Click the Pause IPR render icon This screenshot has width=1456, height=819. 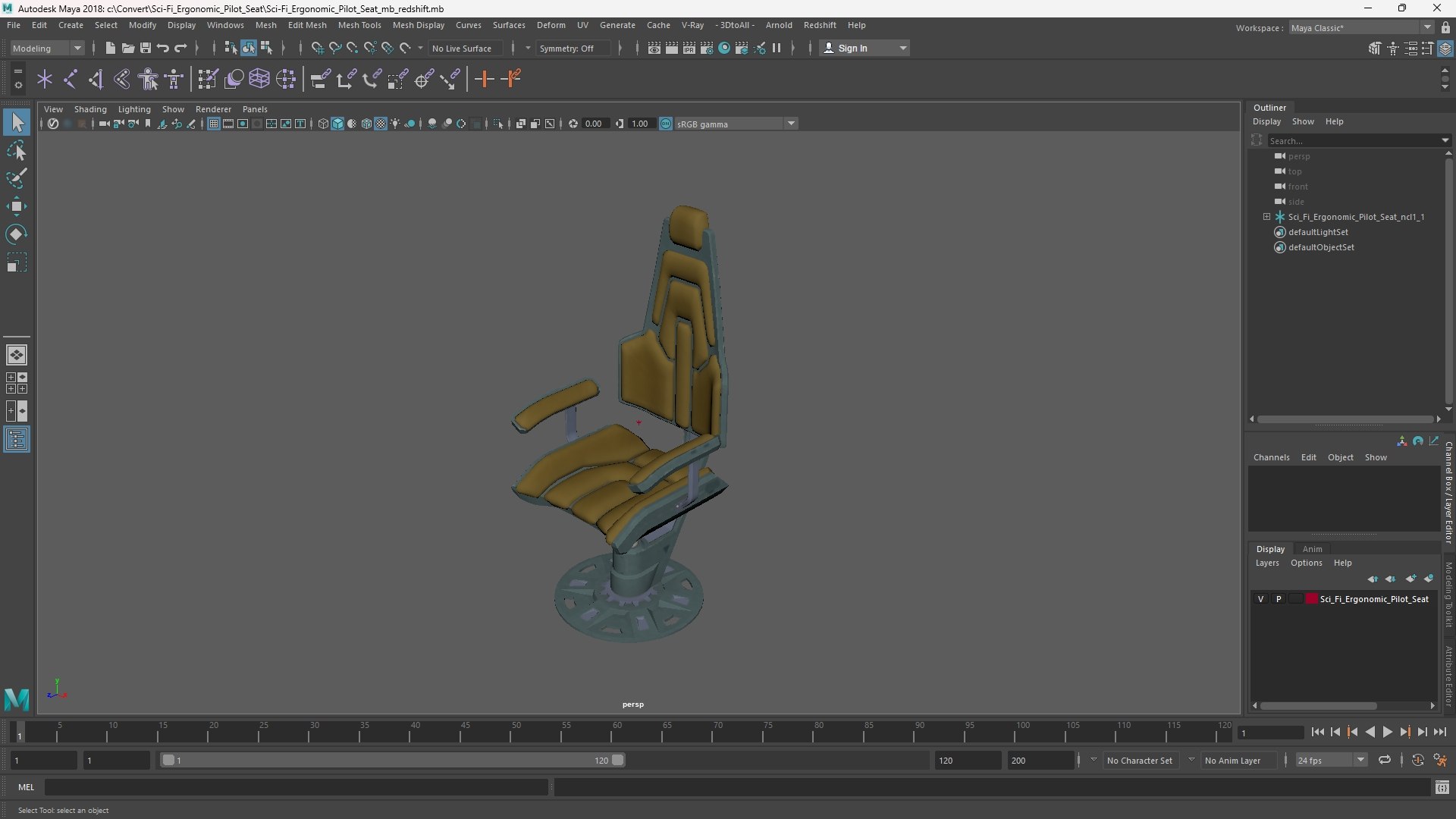[777, 48]
